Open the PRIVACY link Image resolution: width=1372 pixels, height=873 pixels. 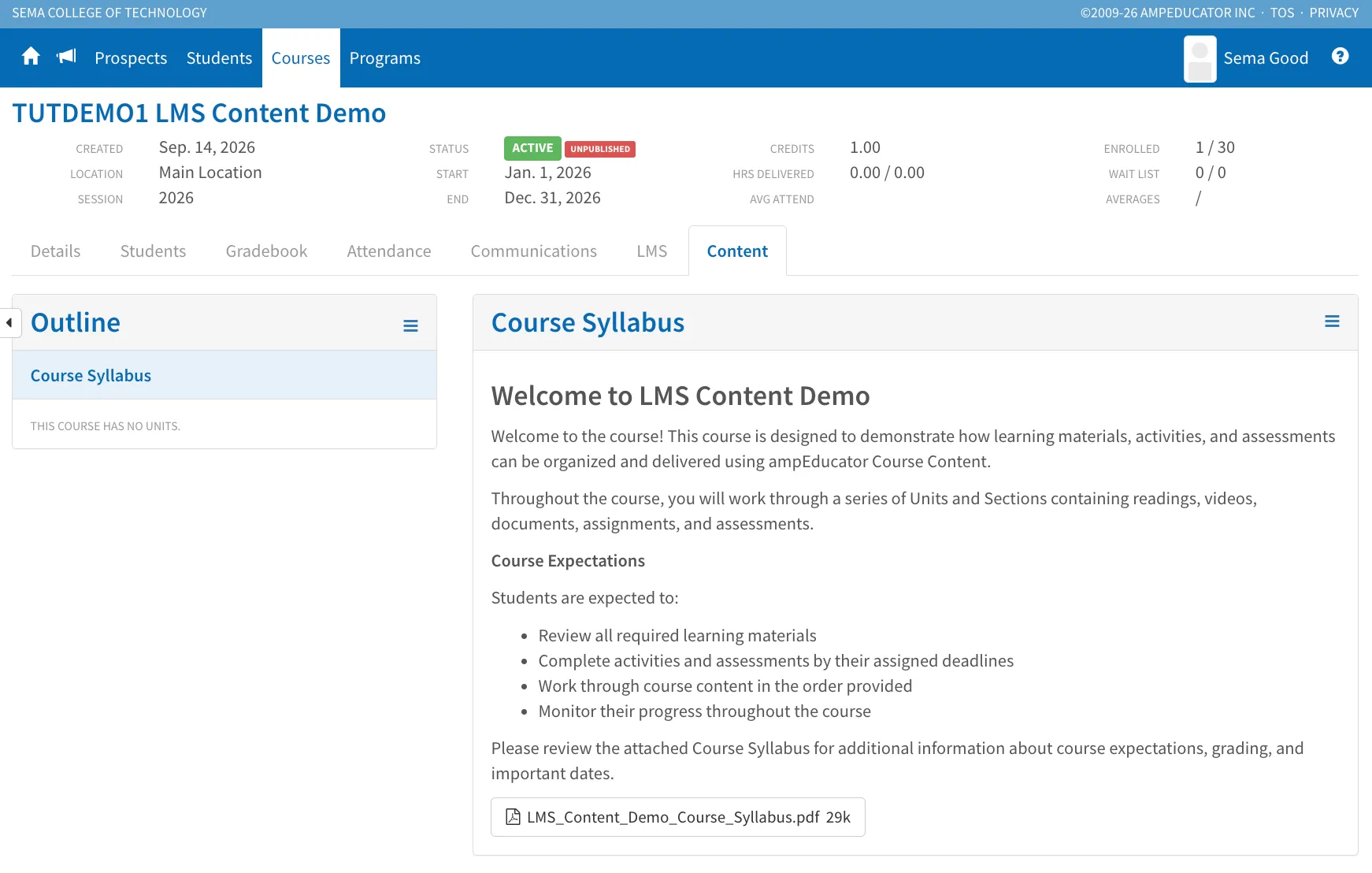tap(1333, 13)
